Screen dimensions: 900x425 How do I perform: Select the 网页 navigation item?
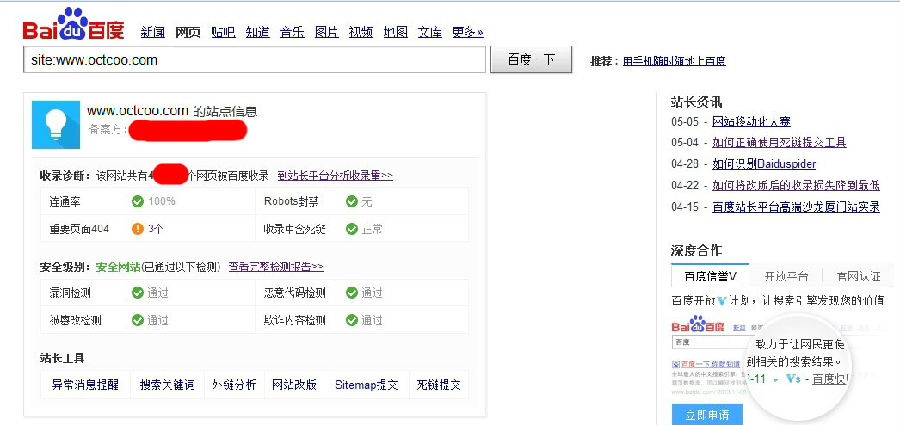[188, 32]
